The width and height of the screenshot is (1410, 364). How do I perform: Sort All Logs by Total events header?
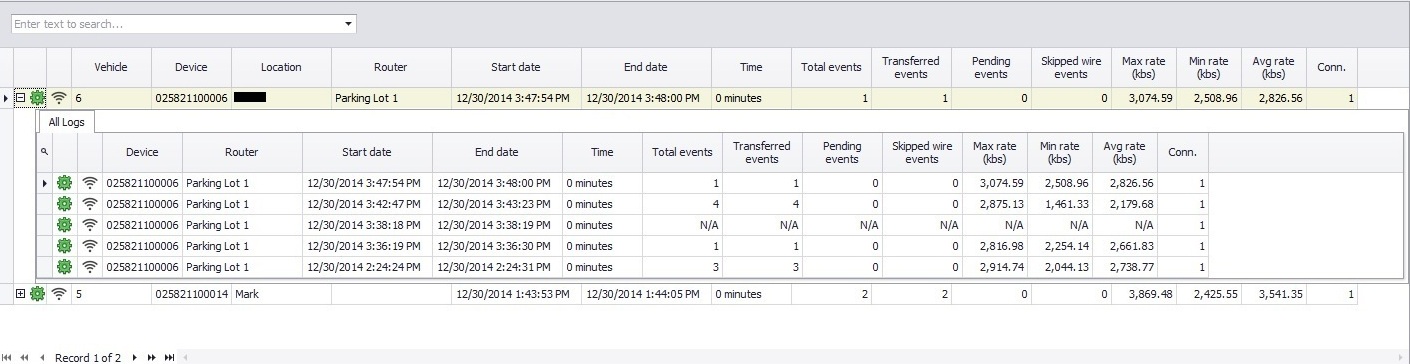[x=682, y=152]
